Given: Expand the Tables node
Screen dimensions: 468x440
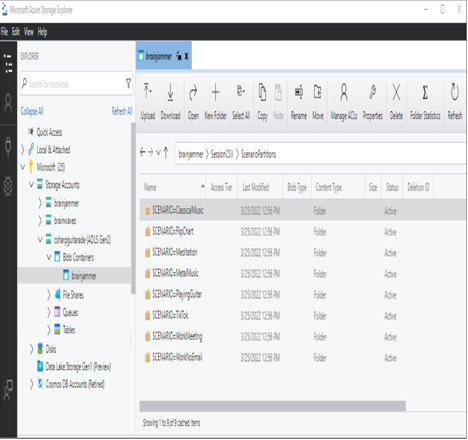Looking at the screenshot, I should pos(49,330).
